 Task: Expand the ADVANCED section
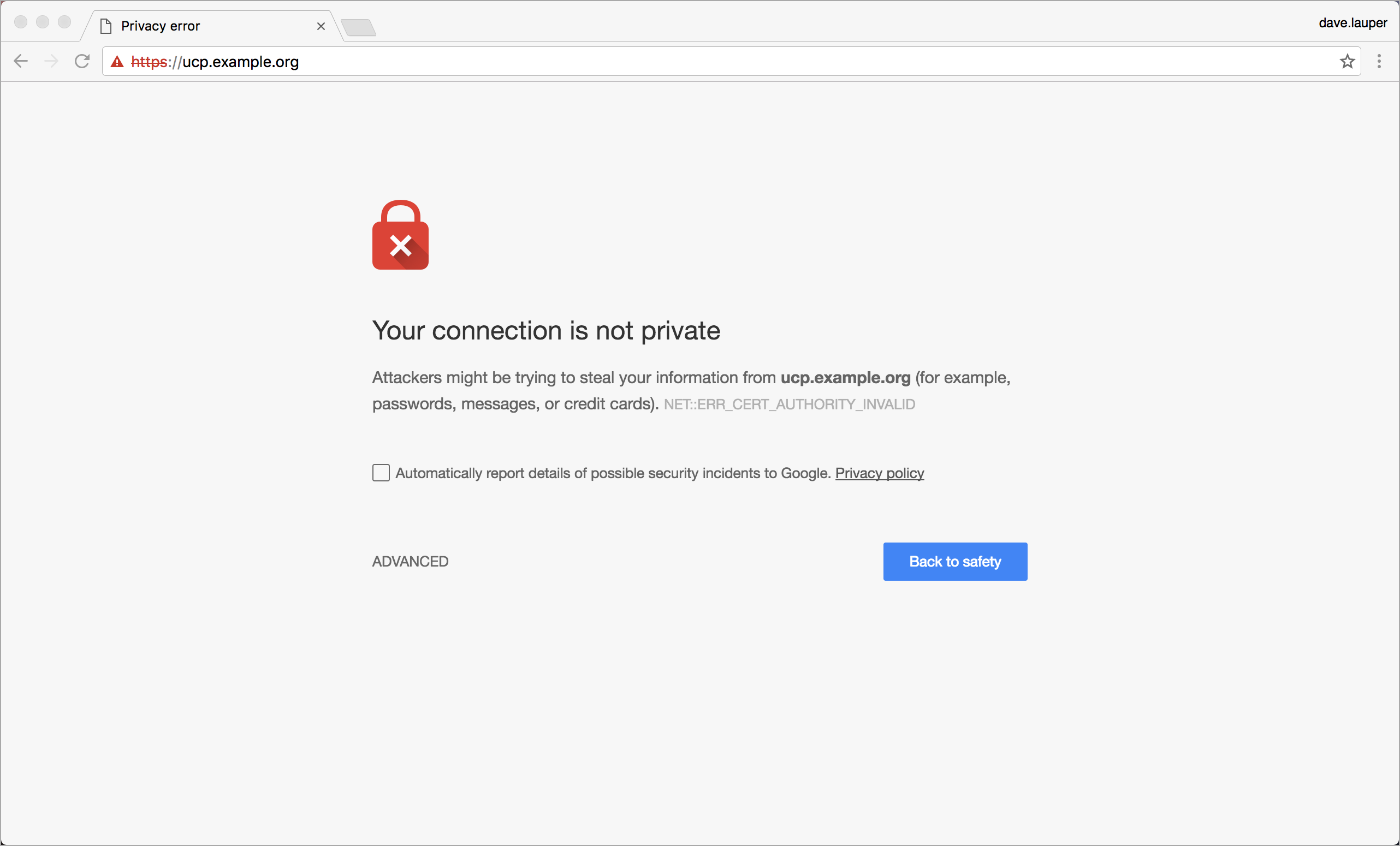pyautogui.click(x=410, y=560)
